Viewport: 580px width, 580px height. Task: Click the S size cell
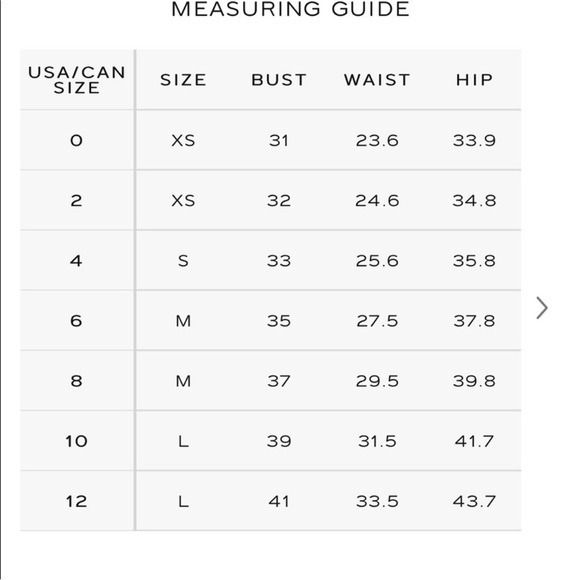183,261
